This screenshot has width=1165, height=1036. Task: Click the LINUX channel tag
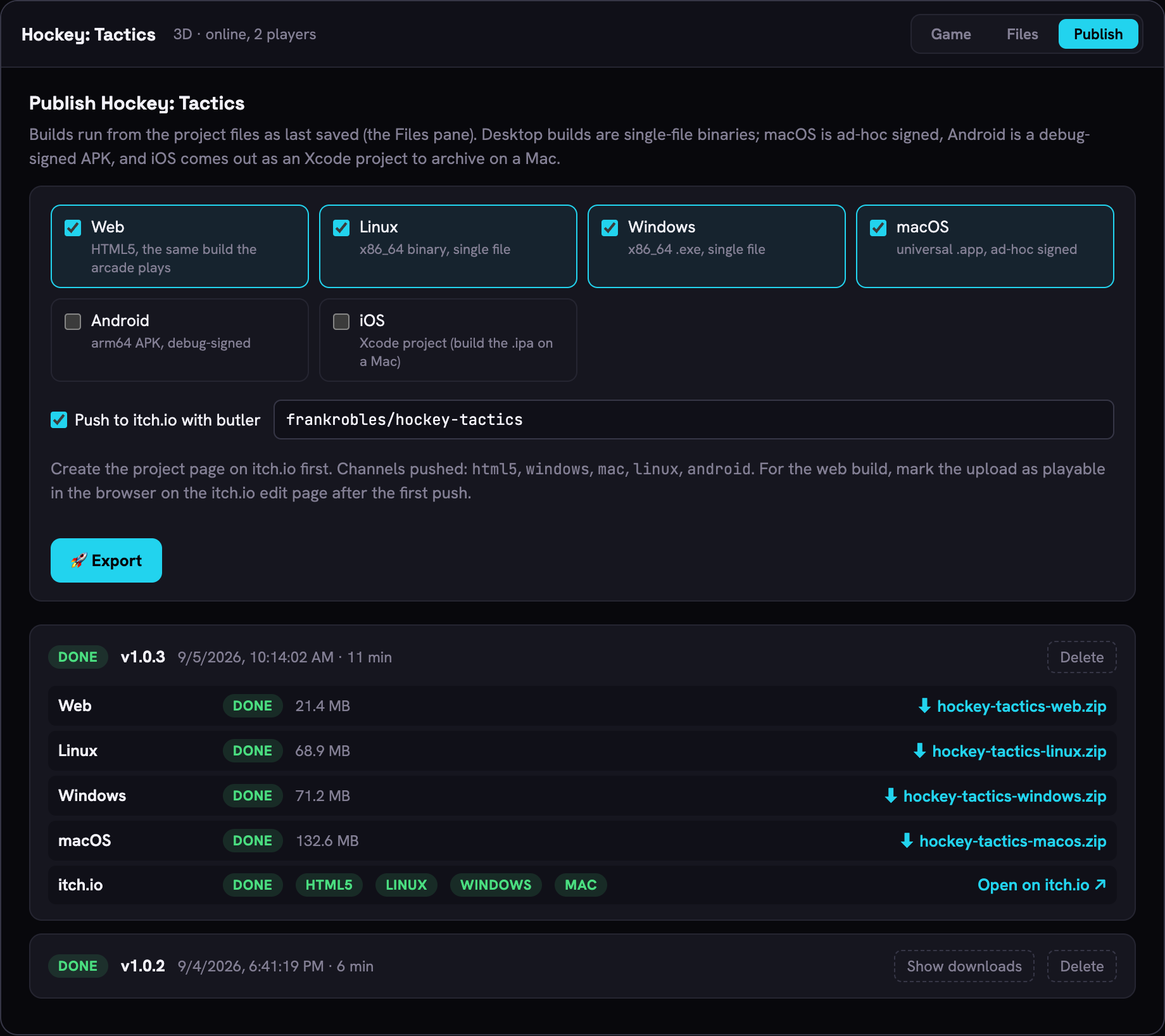point(406,885)
